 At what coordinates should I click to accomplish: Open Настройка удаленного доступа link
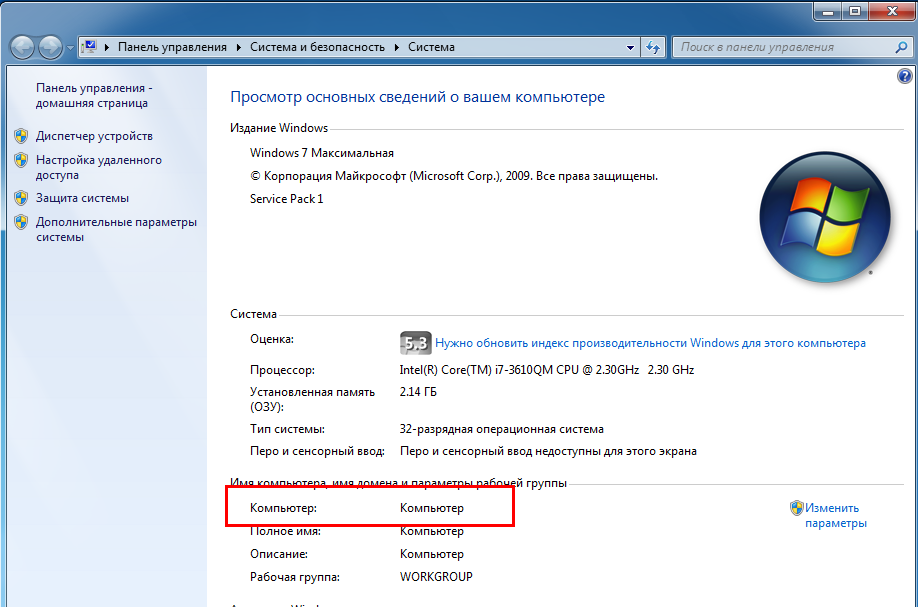point(98,167)
